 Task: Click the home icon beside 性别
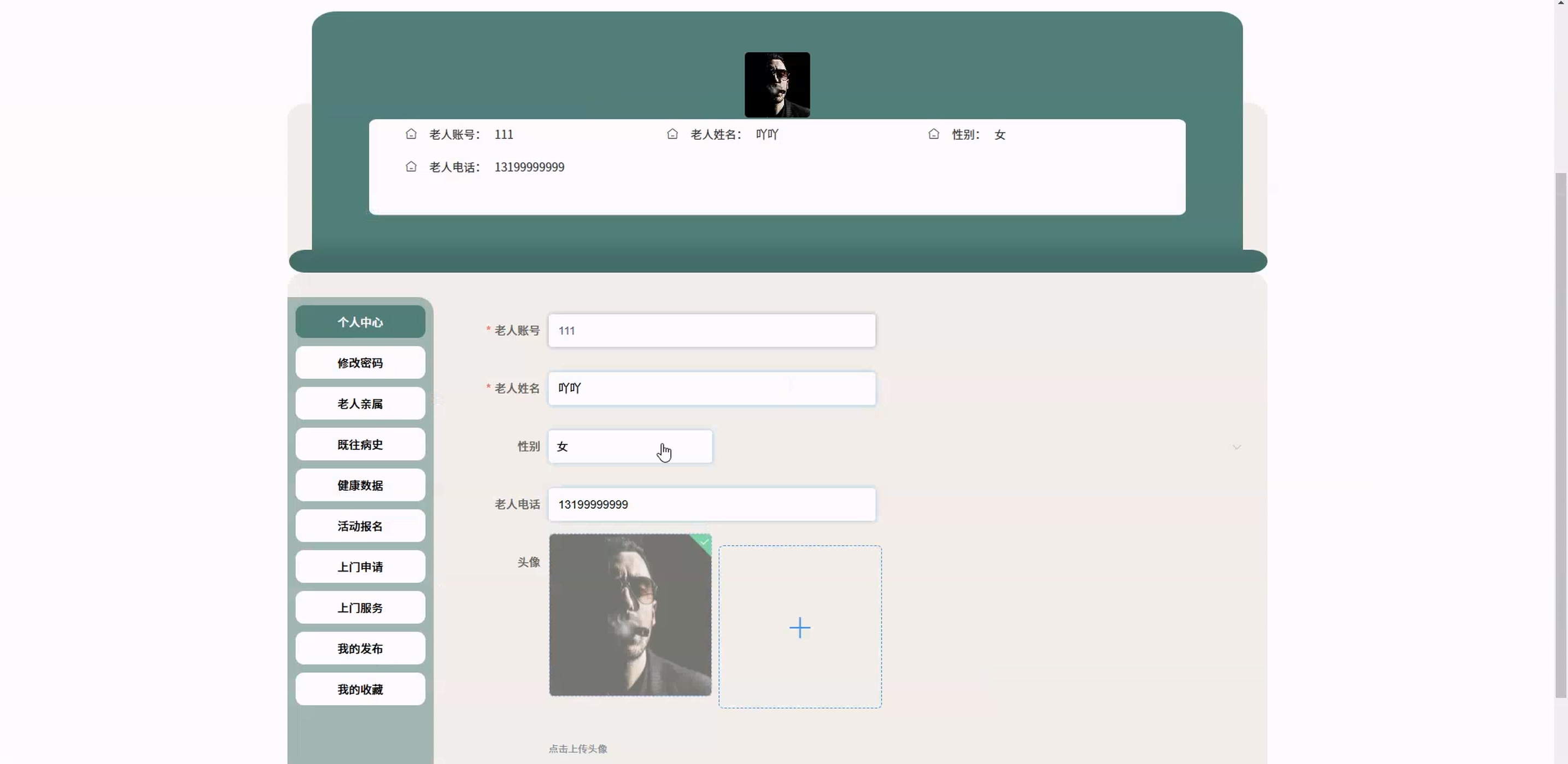pyautogui.click(x=934, y=134)
